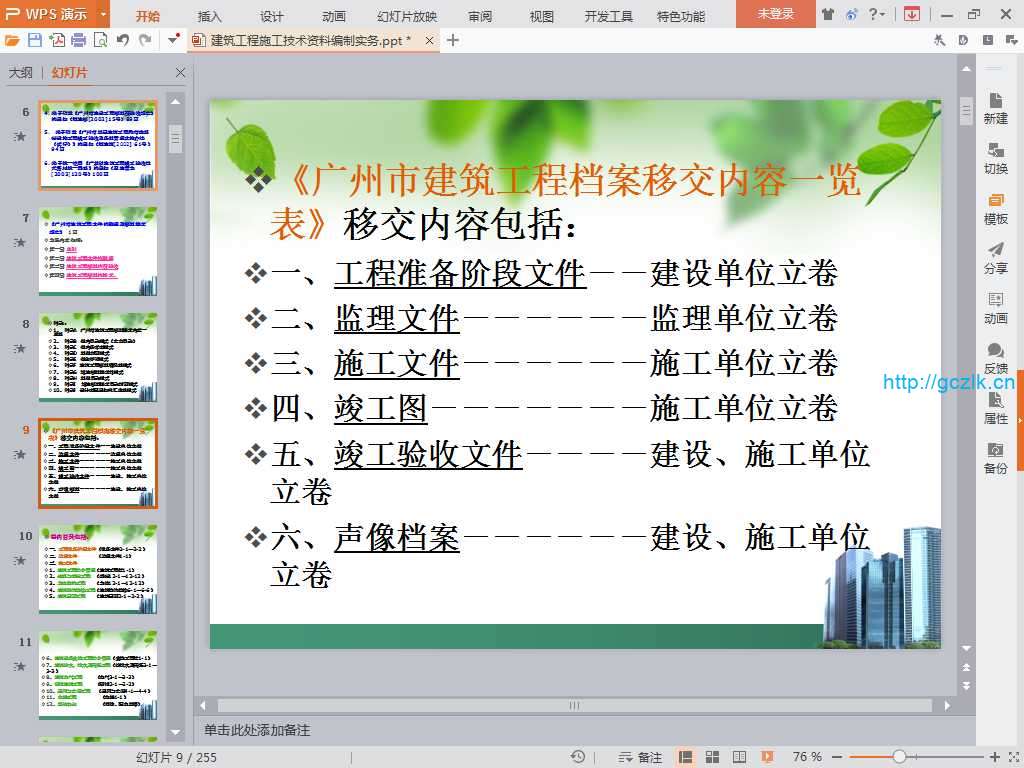This screenshot has height=768, width=1024.
Task: Start slideshow from the status bar play icon
Action: point(767,757)
